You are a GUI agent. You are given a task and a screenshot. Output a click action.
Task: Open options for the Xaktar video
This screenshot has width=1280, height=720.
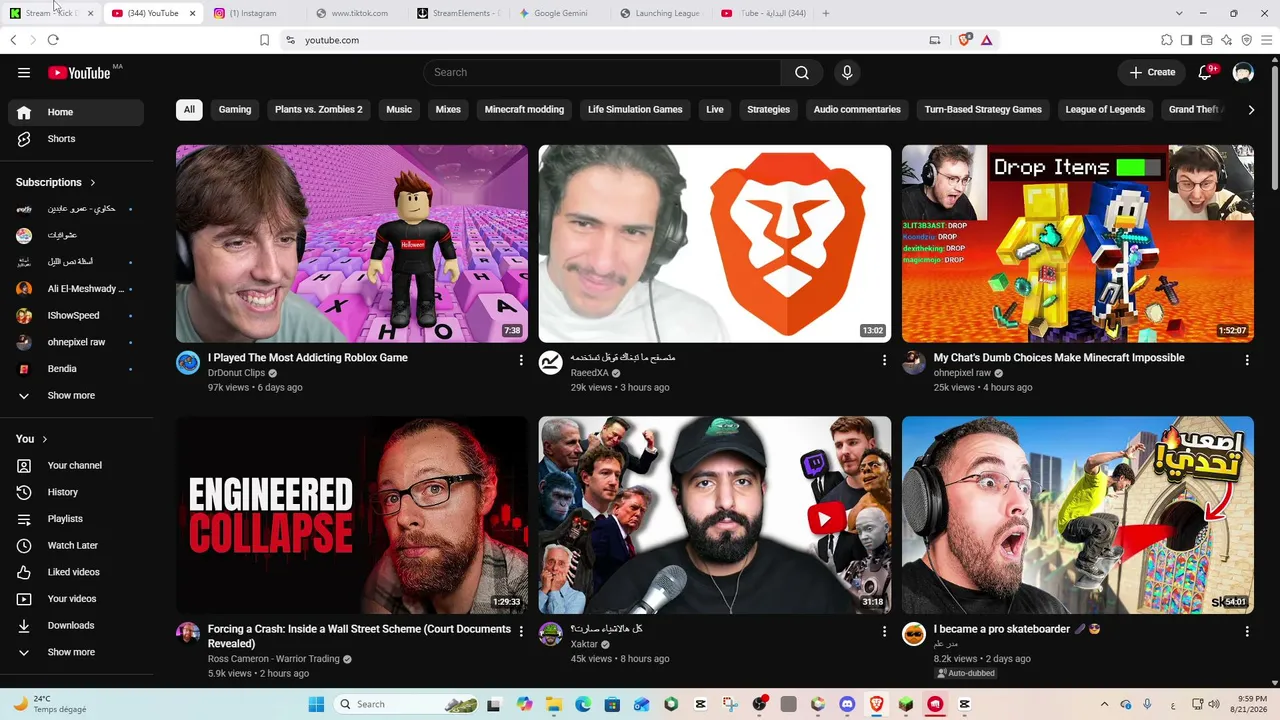[884, 631]
